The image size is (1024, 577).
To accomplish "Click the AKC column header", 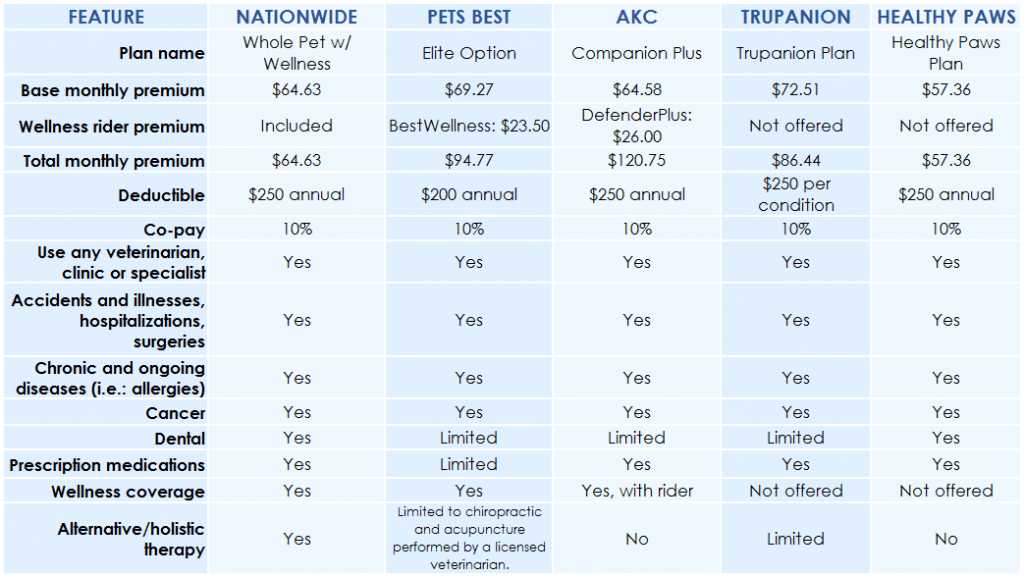I will click(x=637, y=17).
